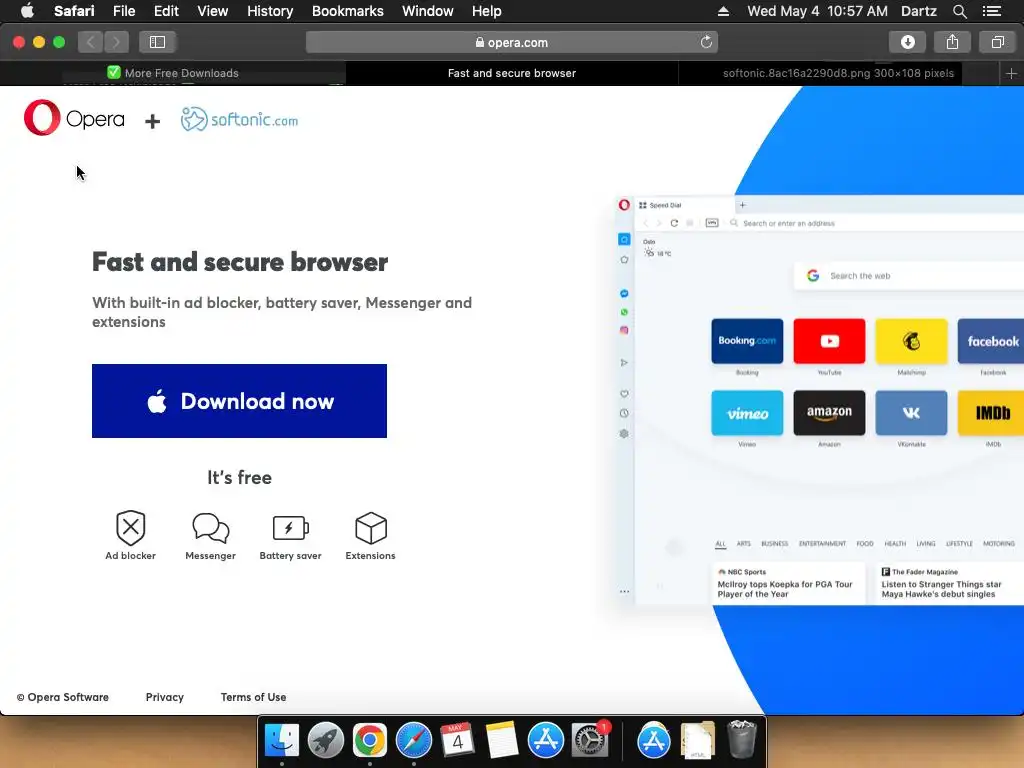Reload the opera.com page

tap(706, 42)
